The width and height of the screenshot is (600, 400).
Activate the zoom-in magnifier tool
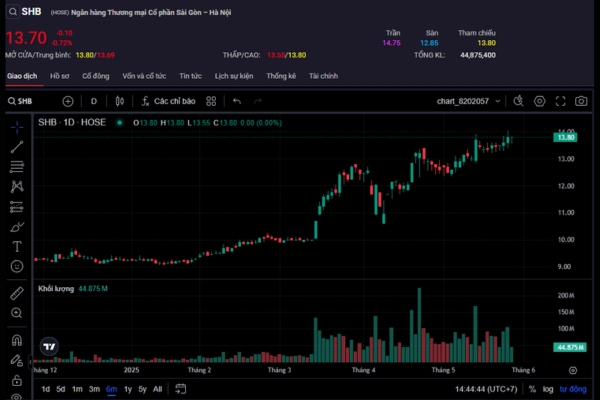click(17, 313)
